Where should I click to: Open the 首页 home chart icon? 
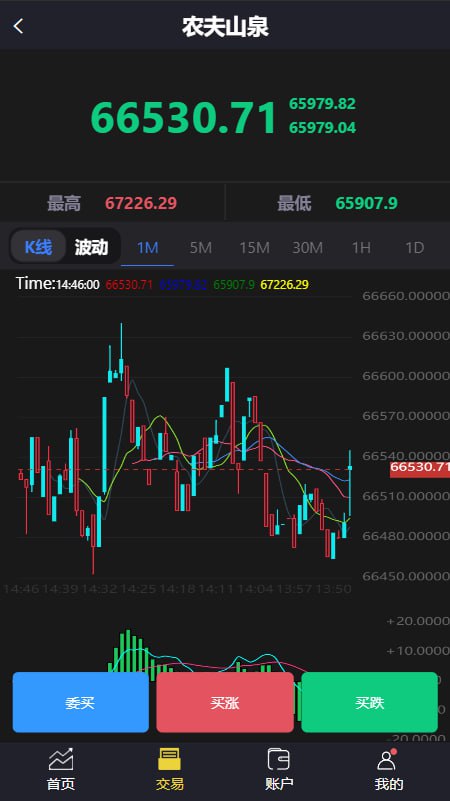coord(61,759)
